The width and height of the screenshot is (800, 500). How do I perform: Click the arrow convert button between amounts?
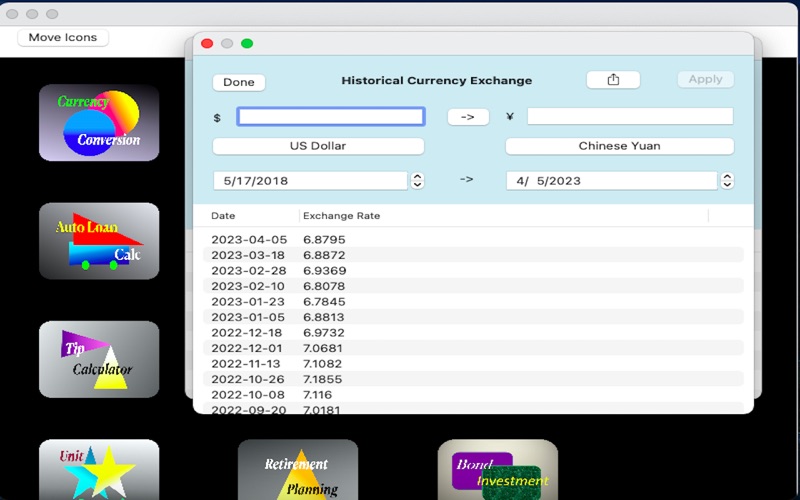click(x=468, y=117)
